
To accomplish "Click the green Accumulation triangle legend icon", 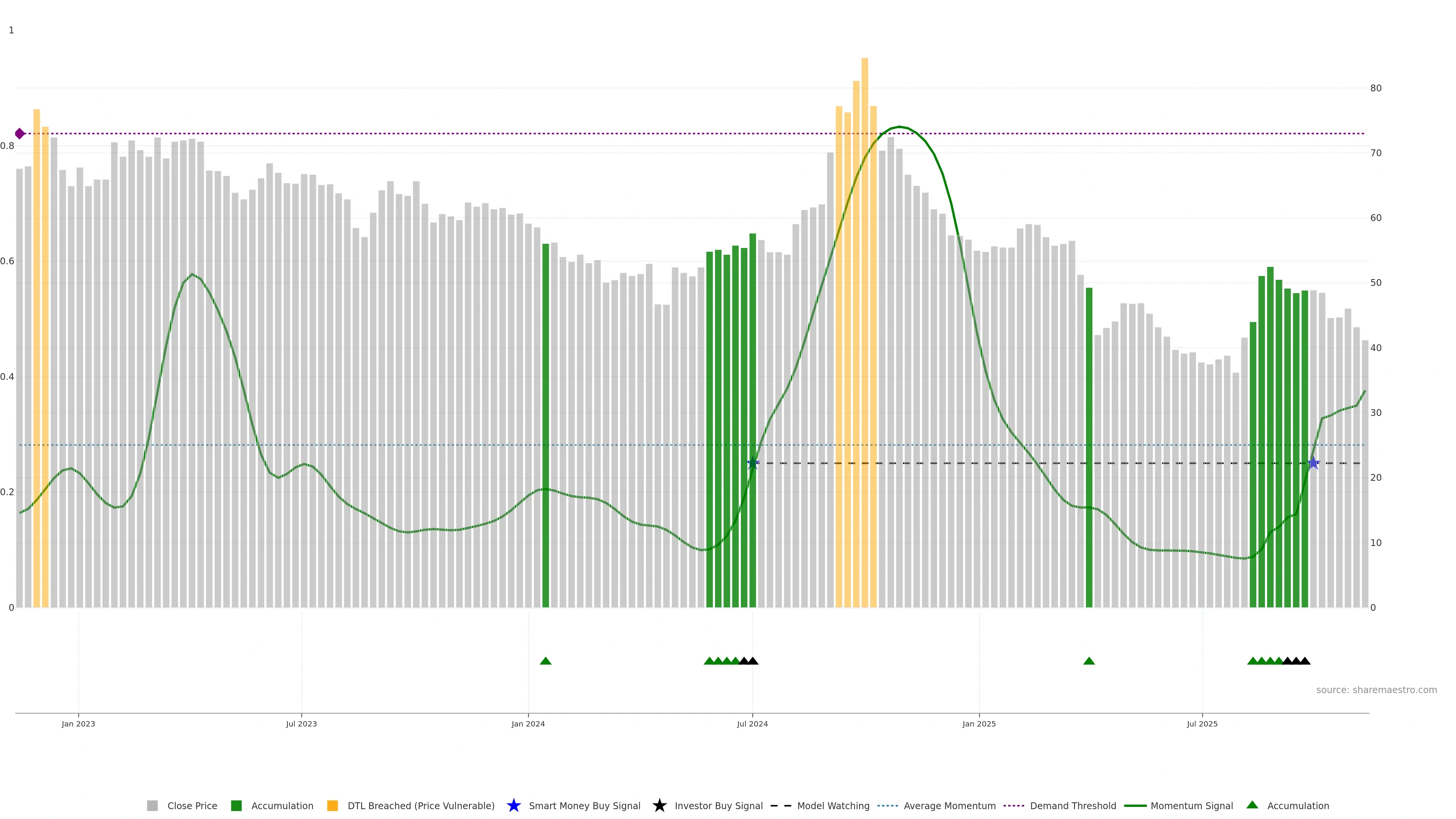I will [1252, 805].
